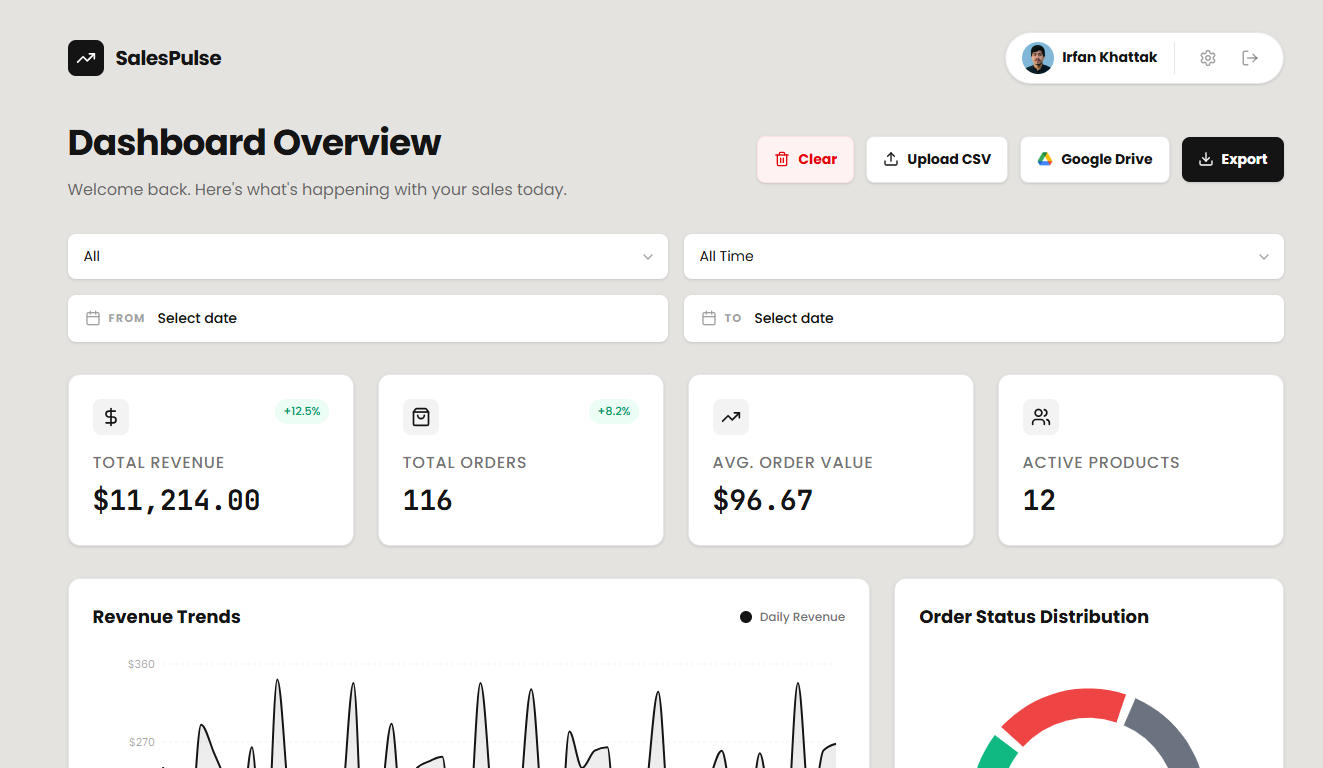Click Irfan Khattak's profile avatar
1323x768 pixels.
pos(1038,58)
